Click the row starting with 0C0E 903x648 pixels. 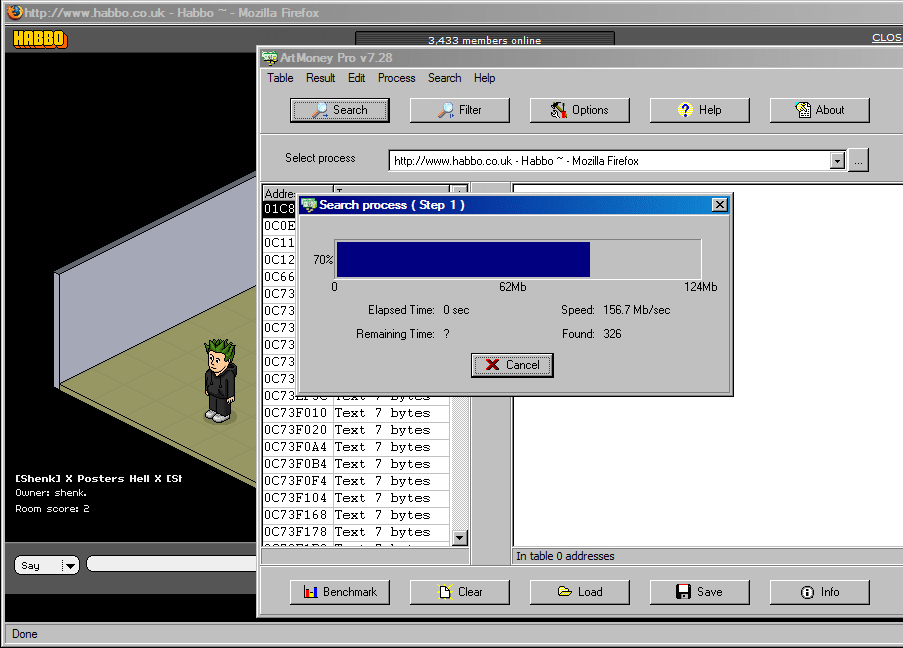(x=280, y=226)
